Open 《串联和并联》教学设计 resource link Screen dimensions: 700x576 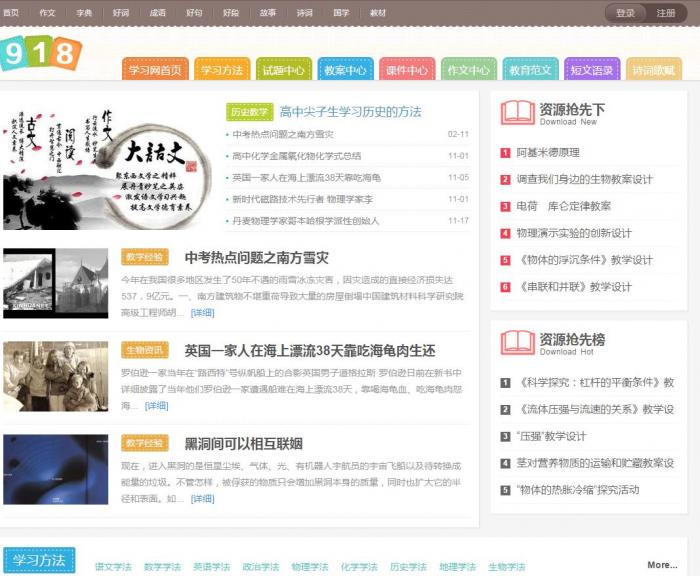point(574,286)
